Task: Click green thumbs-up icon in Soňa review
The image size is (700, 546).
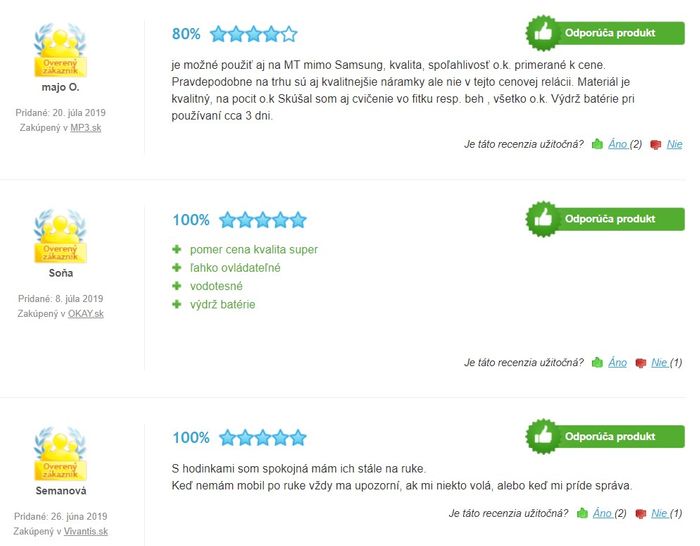Action: pos(597,363)
